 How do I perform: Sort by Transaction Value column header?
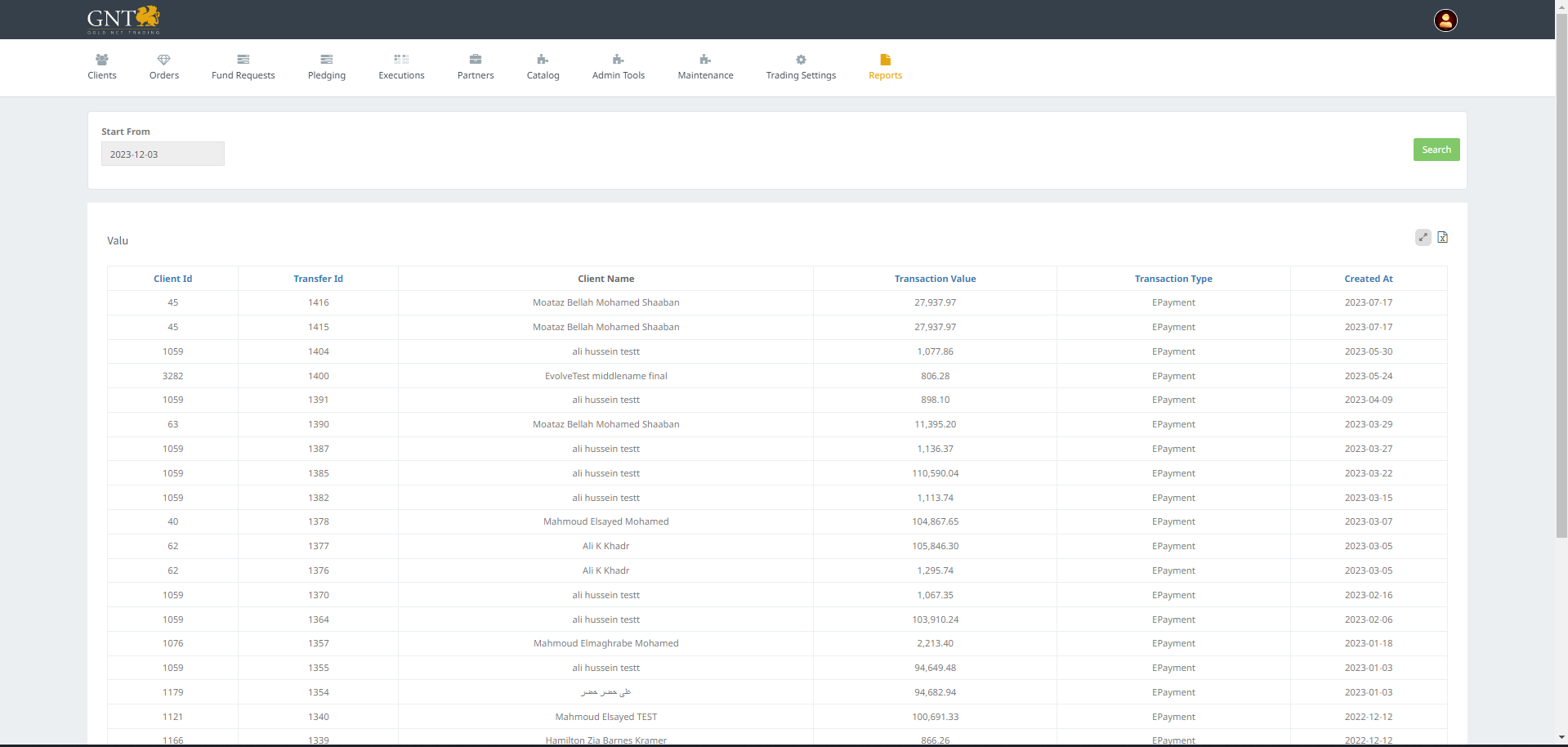[x=935, y=279]
